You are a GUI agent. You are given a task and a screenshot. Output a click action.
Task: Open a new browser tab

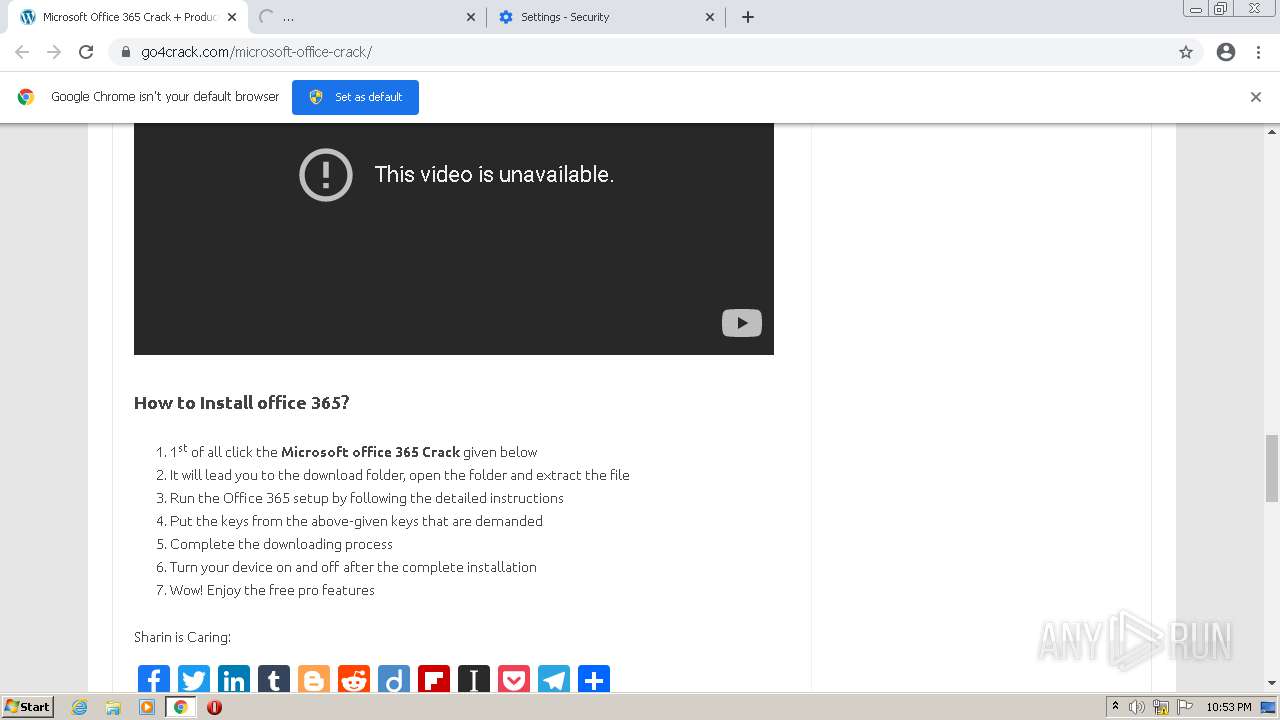748,17
